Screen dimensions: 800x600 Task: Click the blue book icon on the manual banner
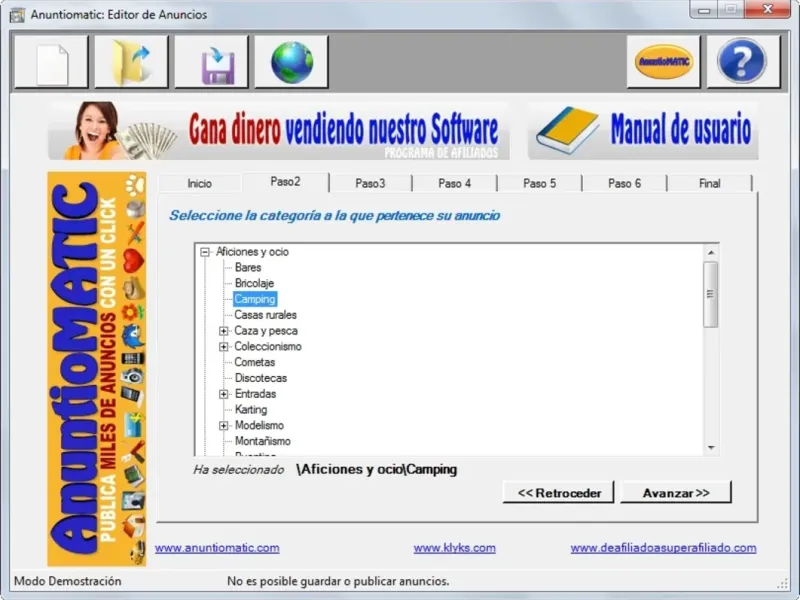[x=567, y=130]
